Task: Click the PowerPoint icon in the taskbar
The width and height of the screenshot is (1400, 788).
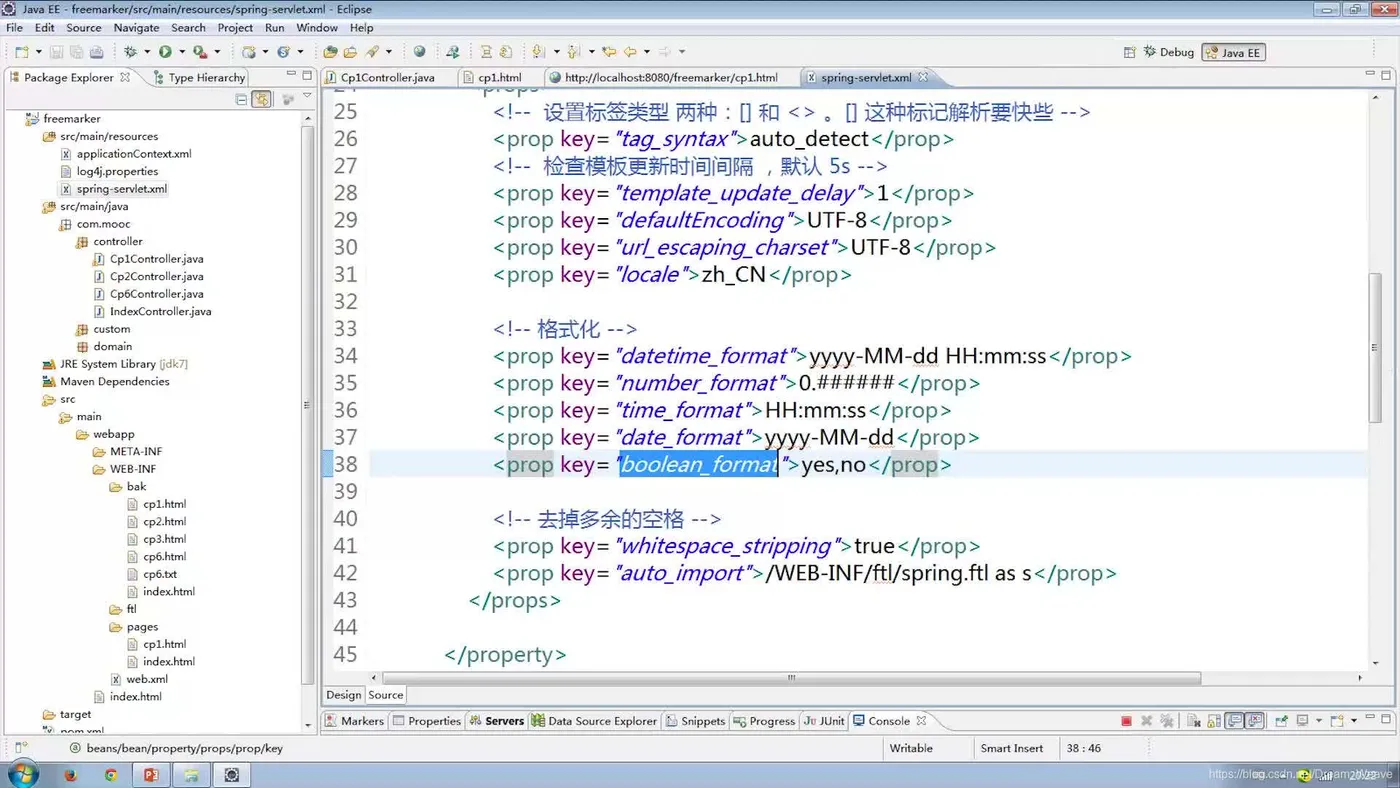Action: click(151, 775)
